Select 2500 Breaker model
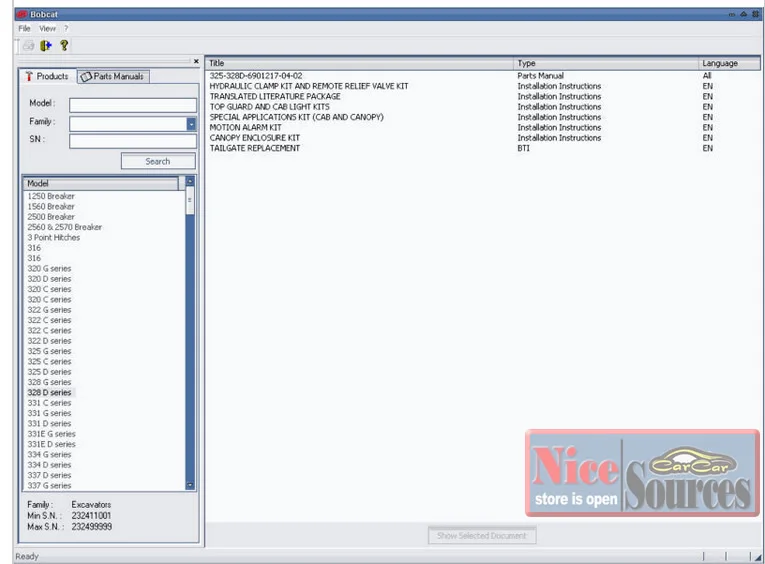Image resolution: width=765 pixels, height=564 pixels. [x=51, y=217]
